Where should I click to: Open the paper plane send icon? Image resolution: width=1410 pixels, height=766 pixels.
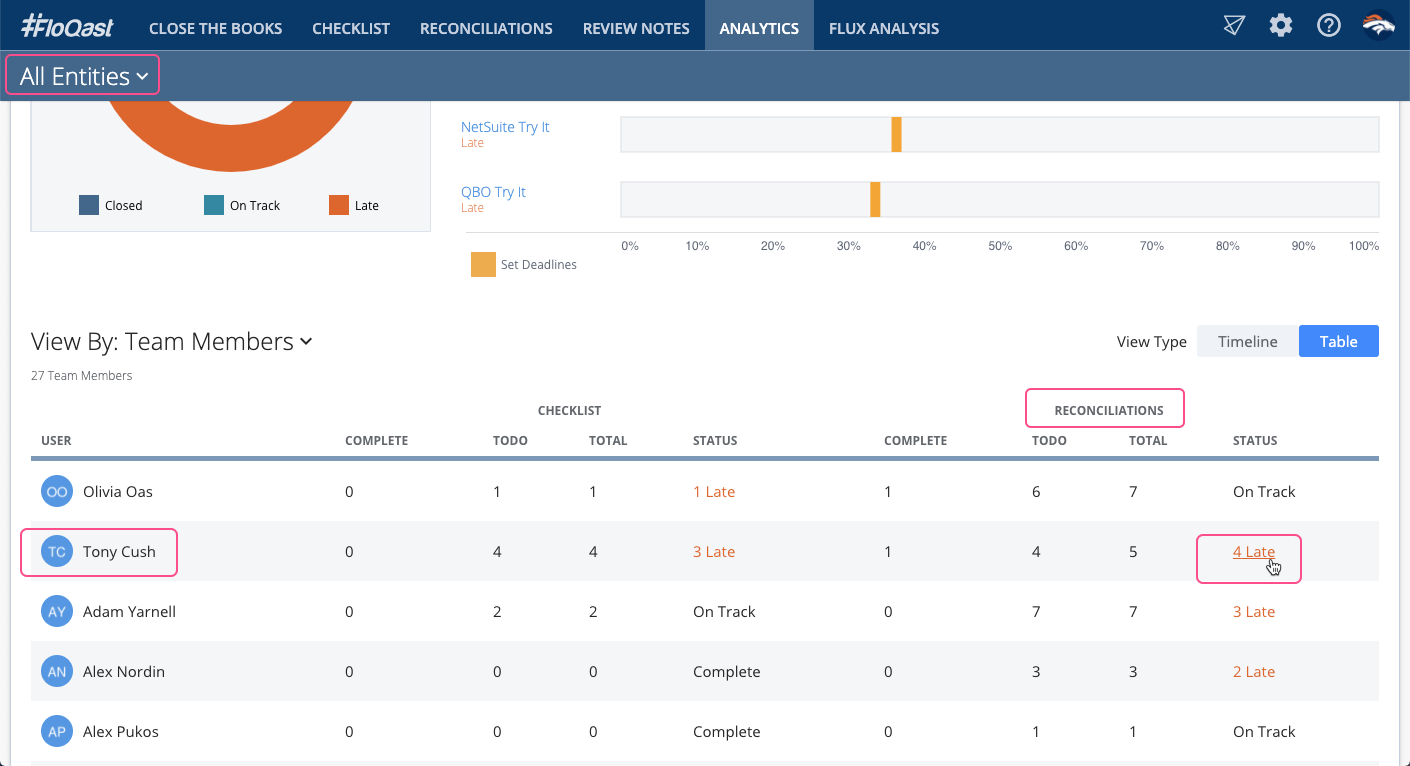click(1234, 26)
